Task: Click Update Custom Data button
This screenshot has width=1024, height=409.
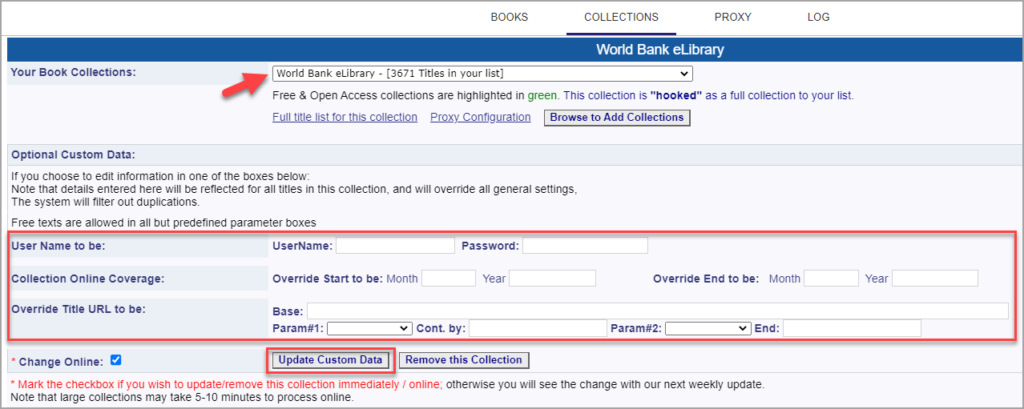Action: (330, 360)
